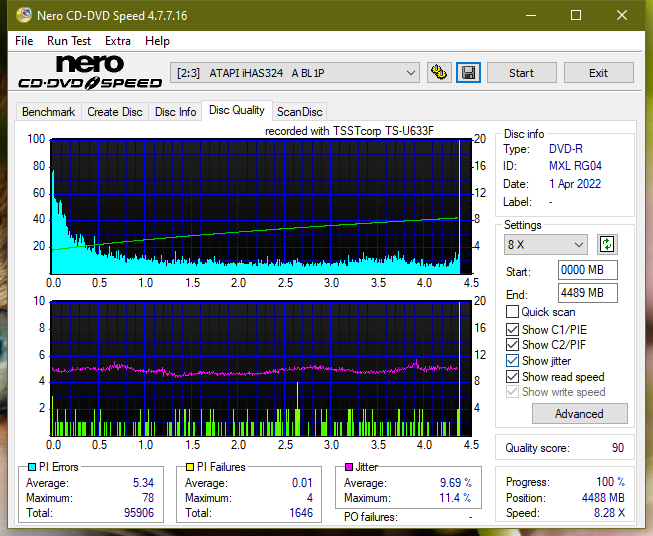Click the End position input field

pos(588,293)
